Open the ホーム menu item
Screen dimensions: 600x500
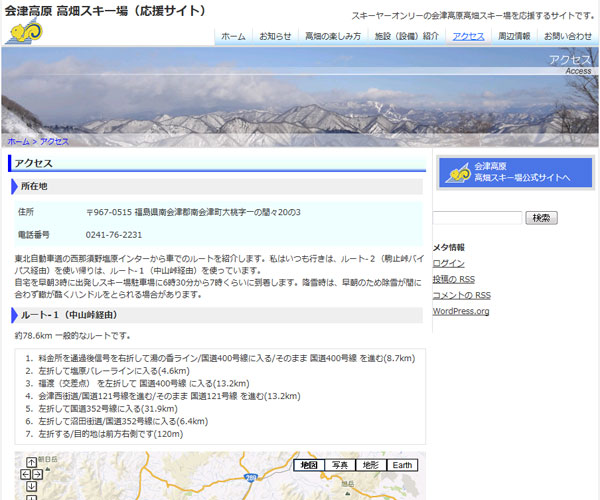[x=233, y=36]
